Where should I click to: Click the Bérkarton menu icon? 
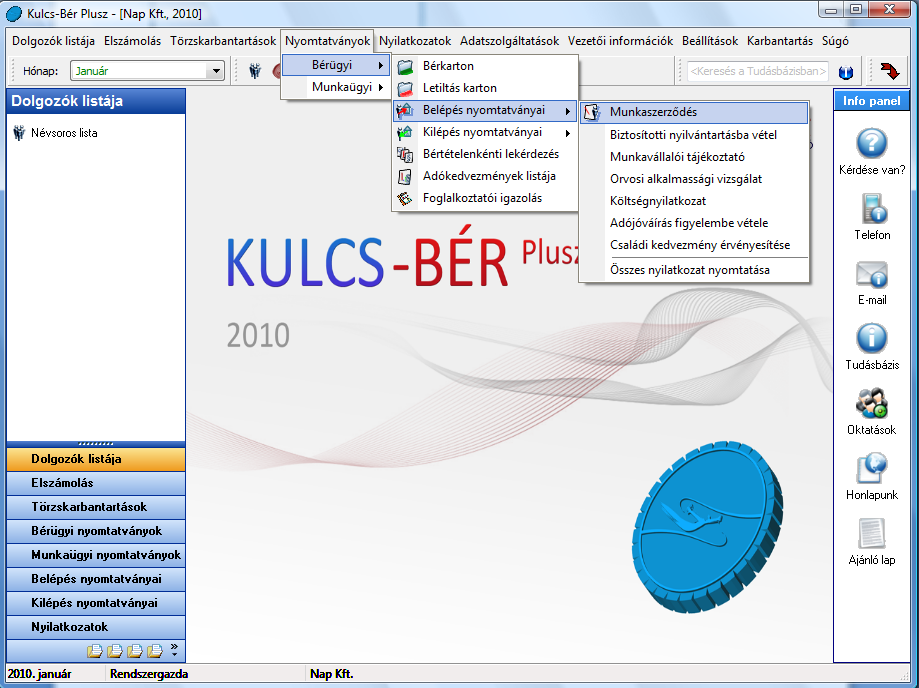click(x=405, y=67)
